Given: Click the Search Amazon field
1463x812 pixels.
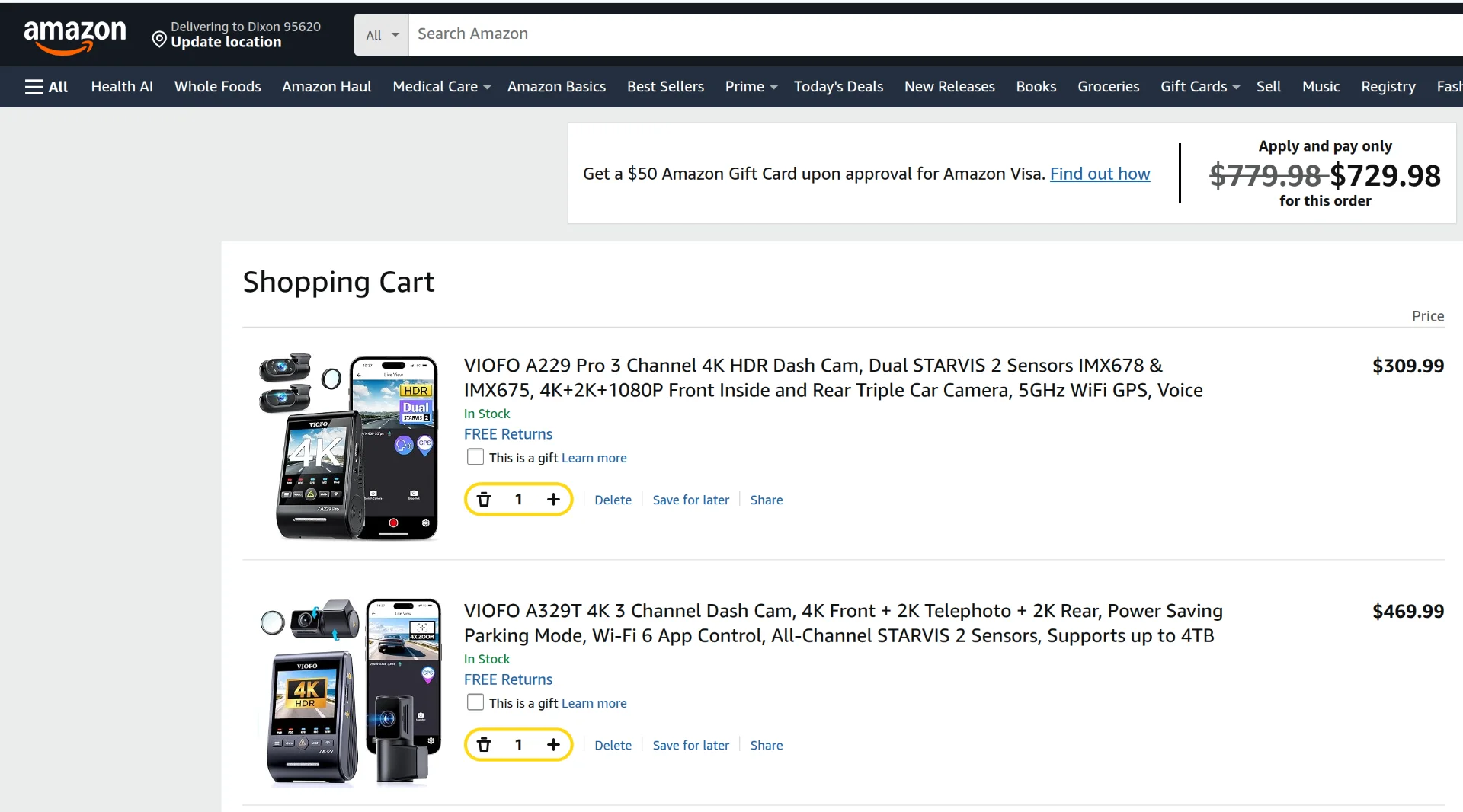Looking at the screenshot, I should pos(936,34).
